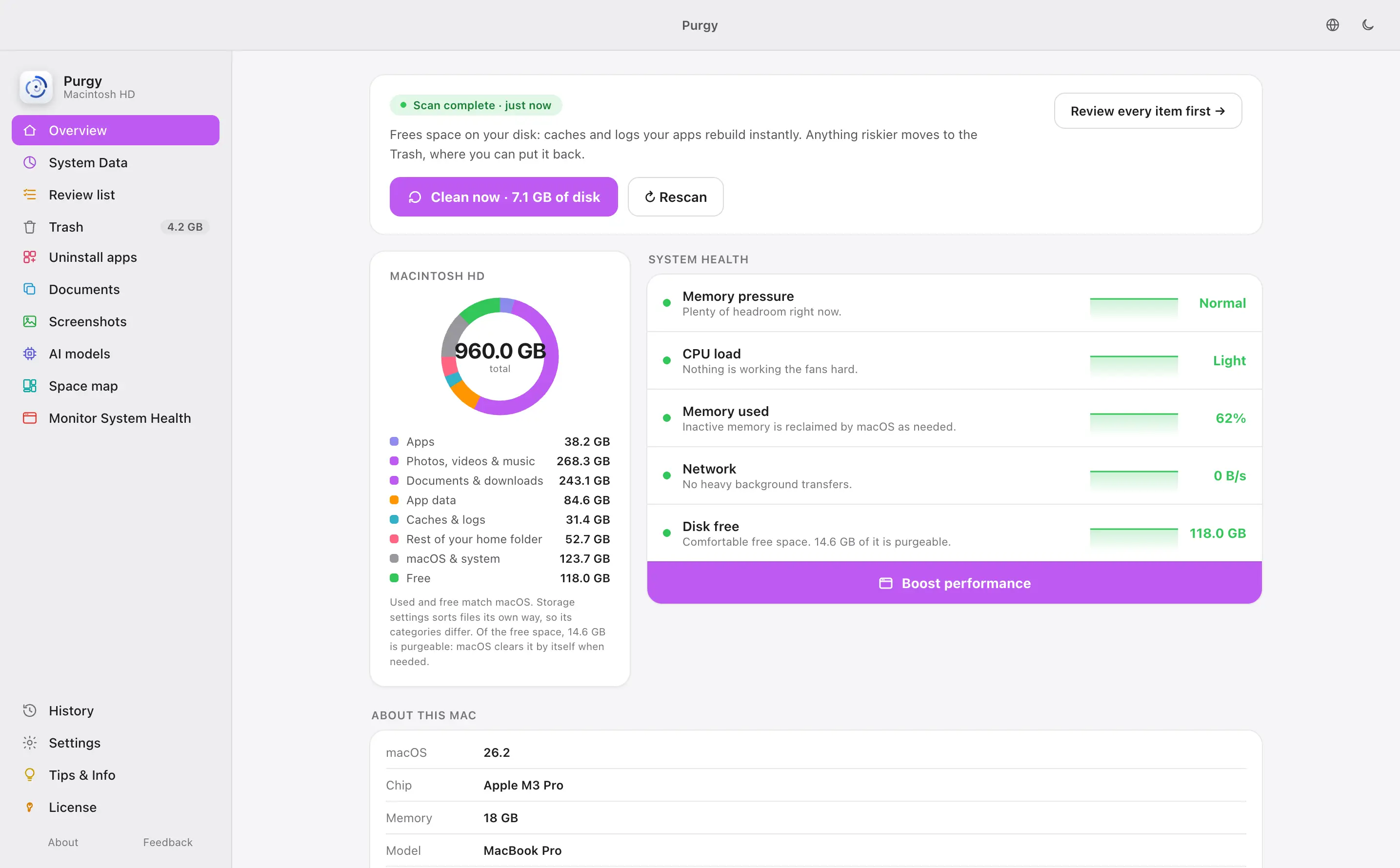
Task: Click the Scan complete status badge
Action: pyautogui.click(x=476, y=105)
